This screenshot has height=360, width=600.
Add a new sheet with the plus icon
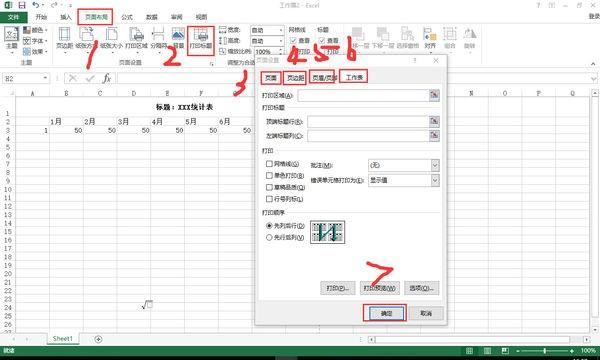(x=98, y=339)
